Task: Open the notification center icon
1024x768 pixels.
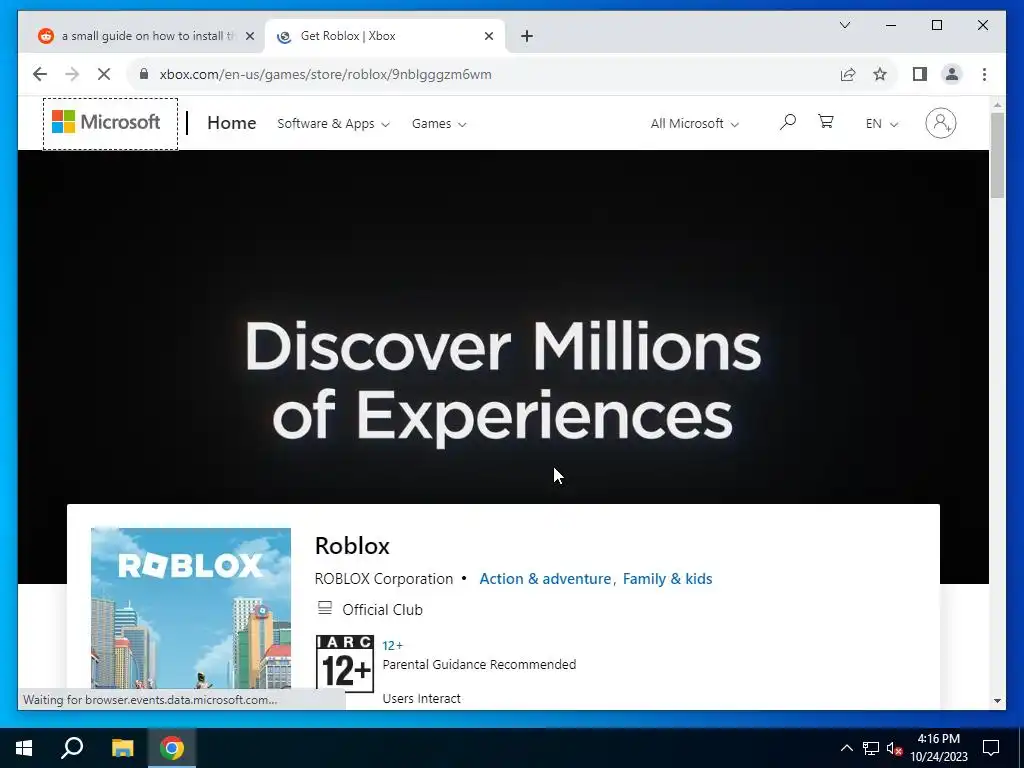Action: (x=991, y=748)
